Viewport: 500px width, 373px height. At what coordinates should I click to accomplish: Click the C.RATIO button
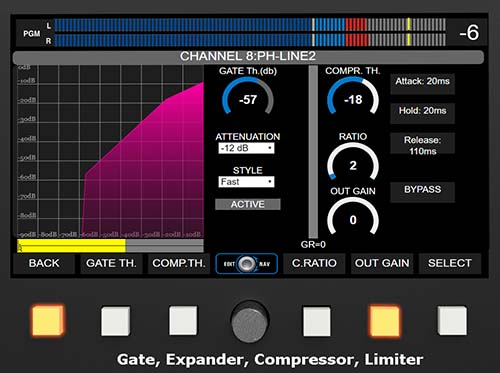(314, 263)
